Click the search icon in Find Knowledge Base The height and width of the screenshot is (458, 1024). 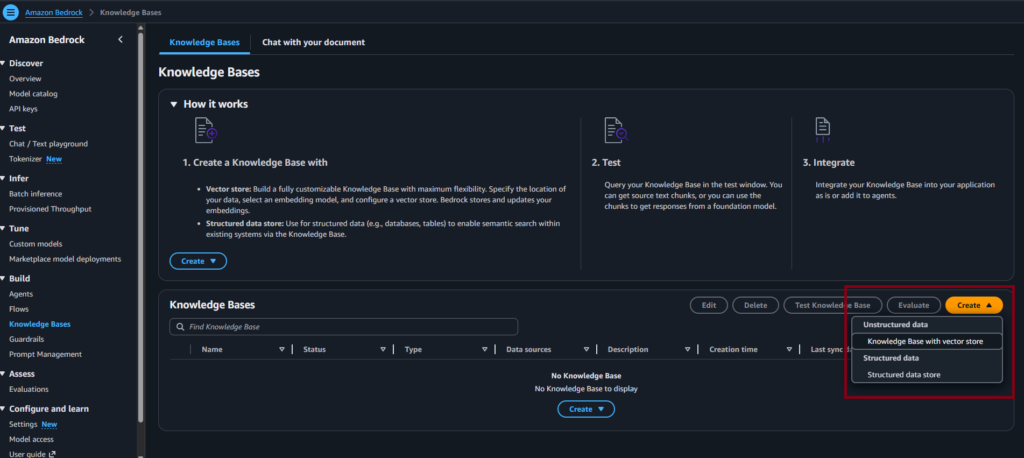click(179, 327)
